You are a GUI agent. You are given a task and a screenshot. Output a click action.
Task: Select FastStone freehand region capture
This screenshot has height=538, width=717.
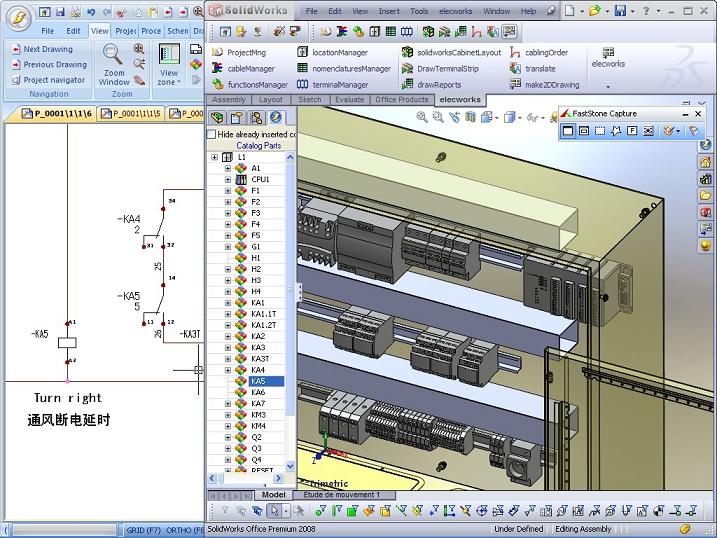tap(616, 131)
